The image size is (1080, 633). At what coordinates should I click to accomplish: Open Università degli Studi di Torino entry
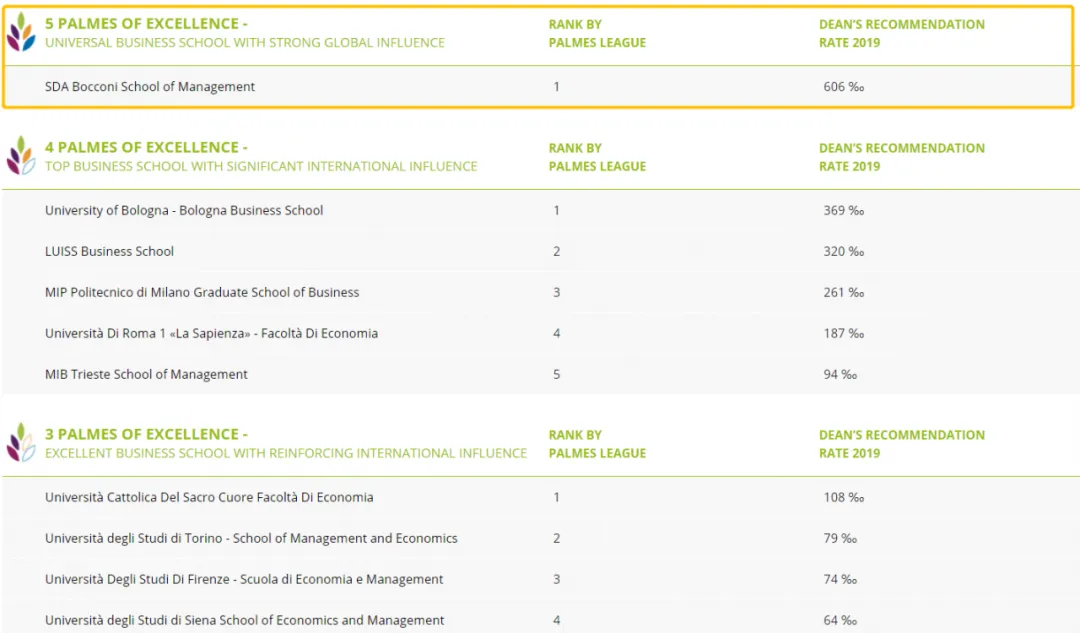pos(251,538)
